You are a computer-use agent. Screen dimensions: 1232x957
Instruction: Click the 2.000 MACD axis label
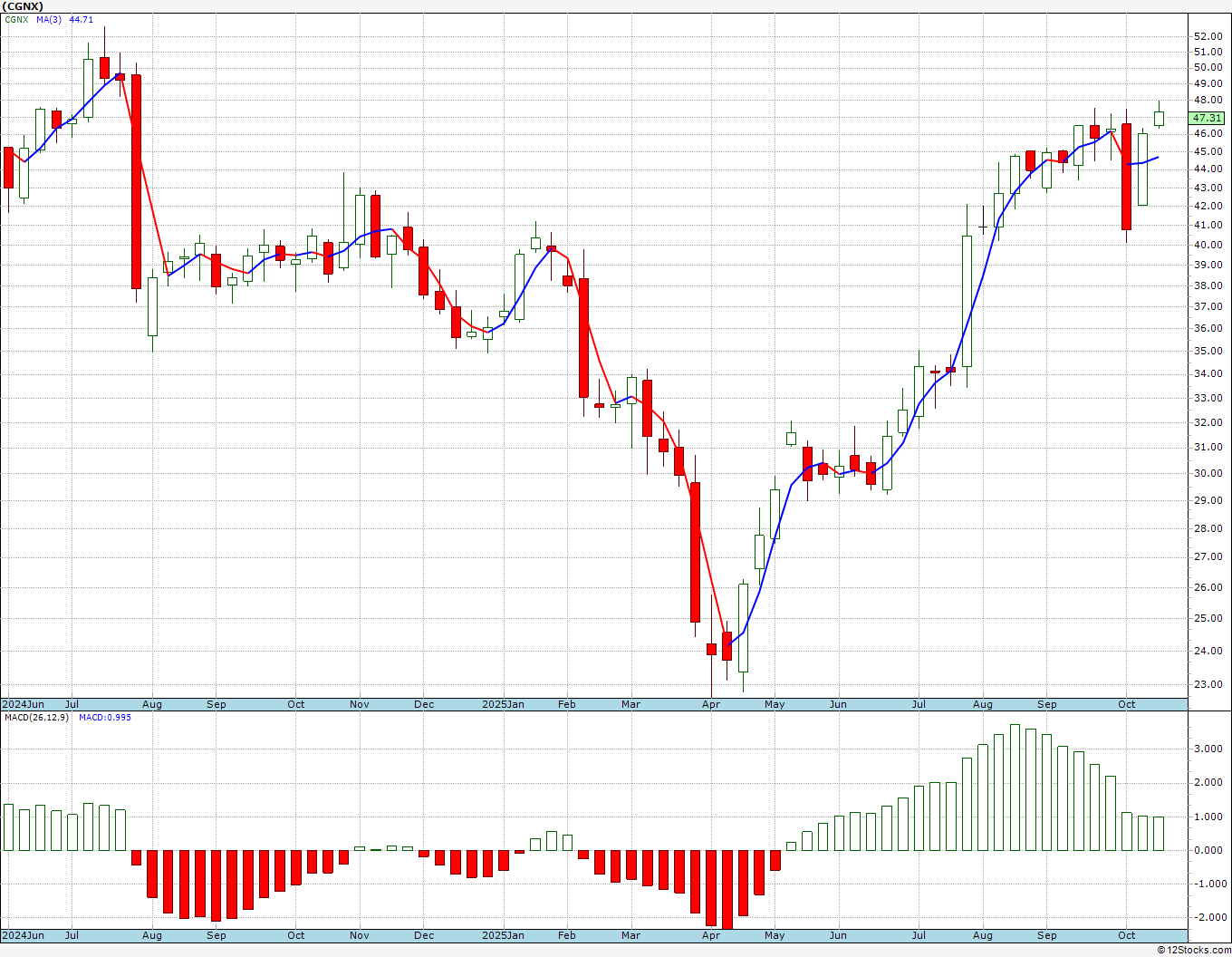1210,782
